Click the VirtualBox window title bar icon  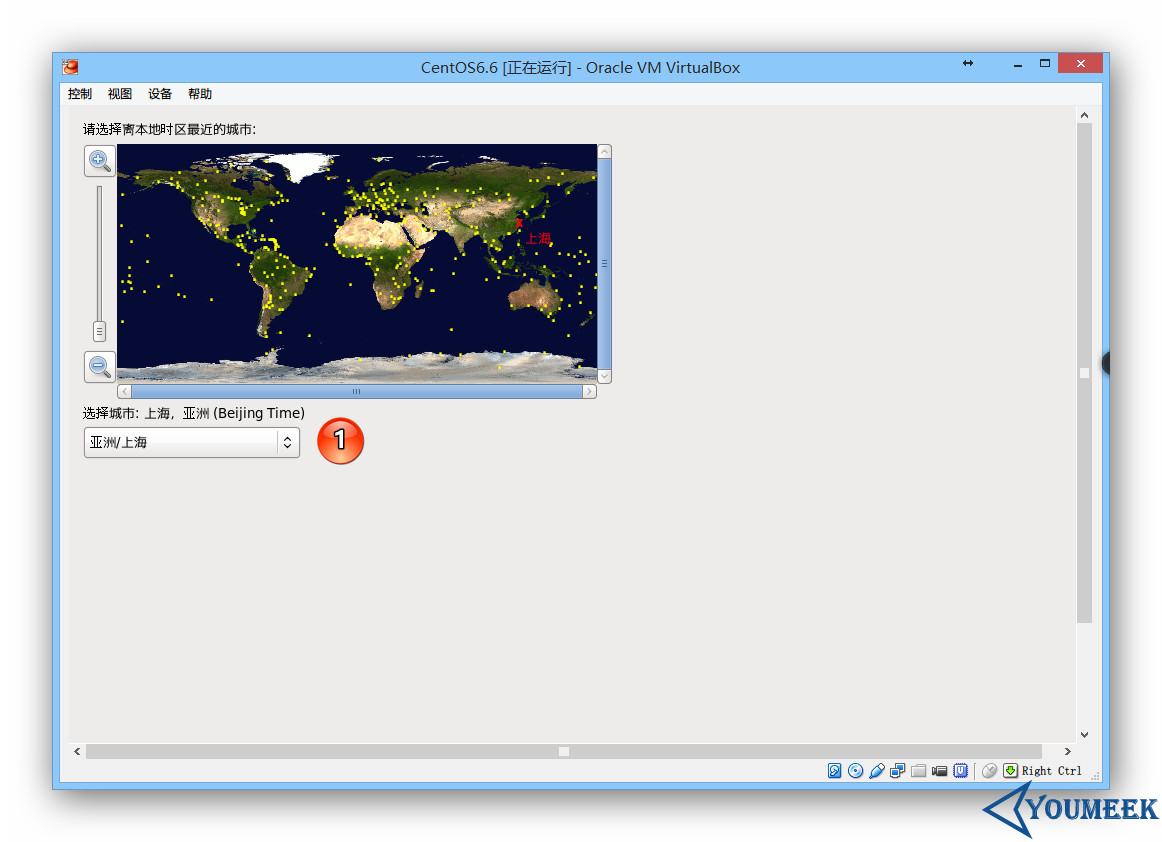pos(68,66)
